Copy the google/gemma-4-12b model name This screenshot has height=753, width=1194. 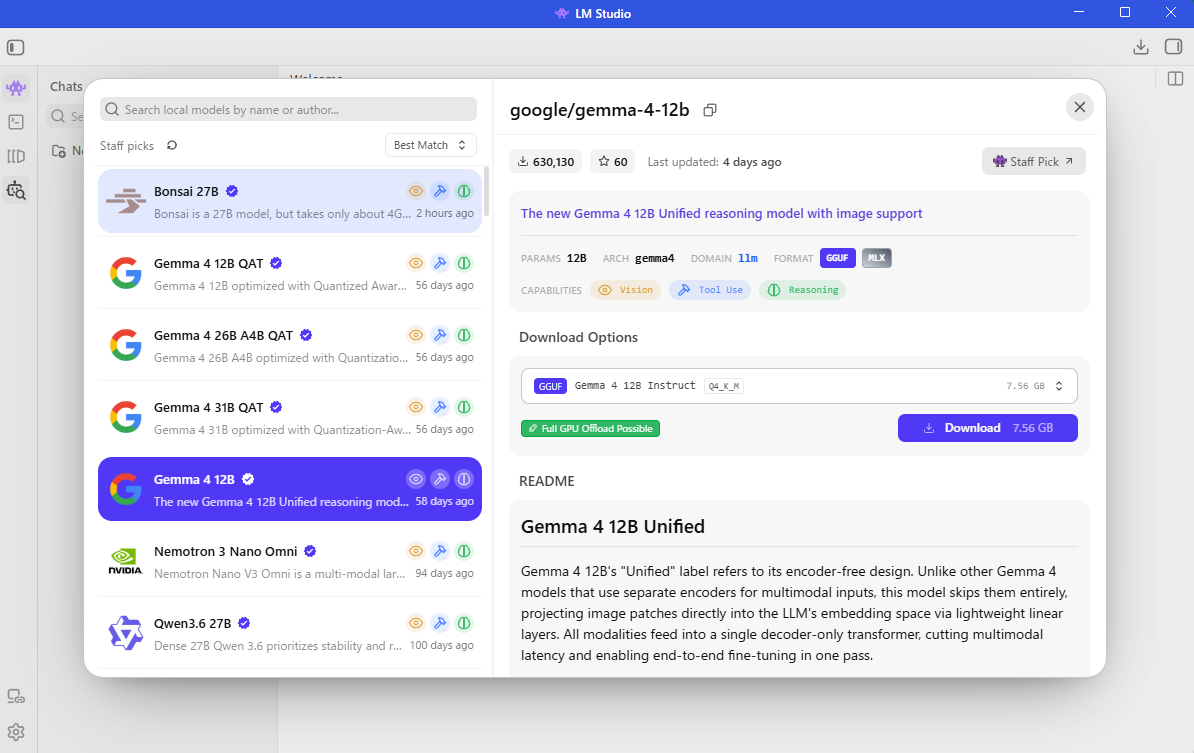[710, 110]
